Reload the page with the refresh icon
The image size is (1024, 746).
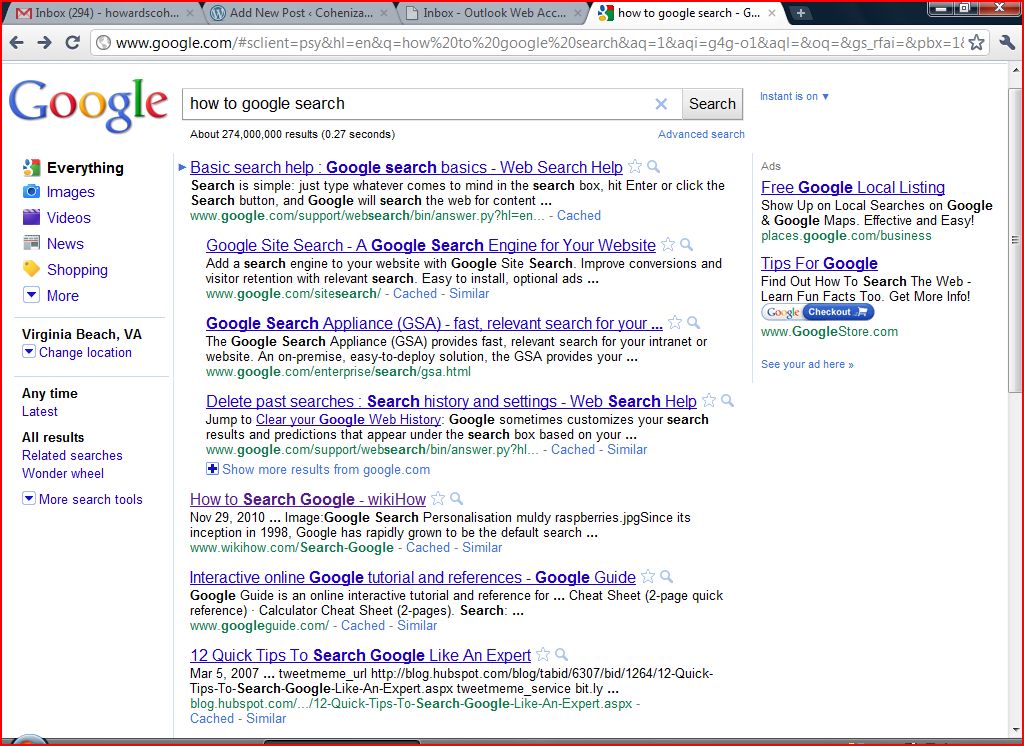[72, 43]
